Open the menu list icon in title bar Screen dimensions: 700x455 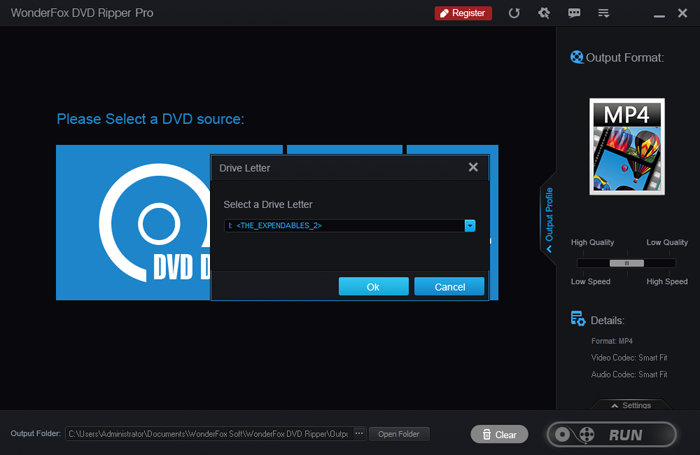[604, 13]
